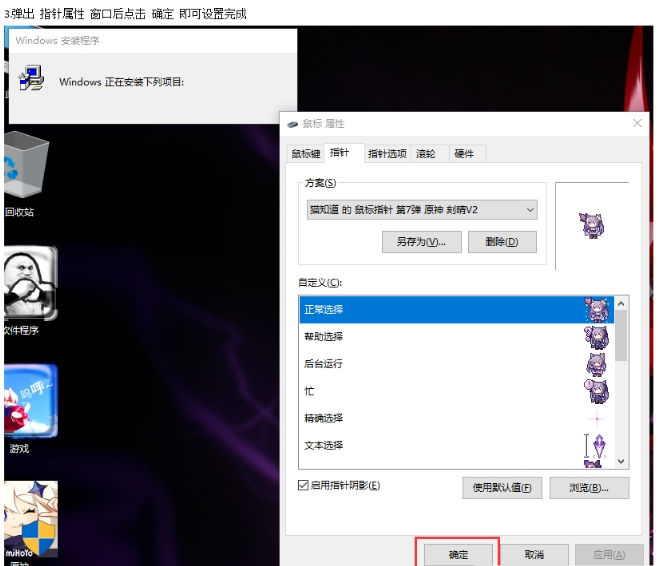
Task: Select the 忙 list row
Action: pos(457,391)
